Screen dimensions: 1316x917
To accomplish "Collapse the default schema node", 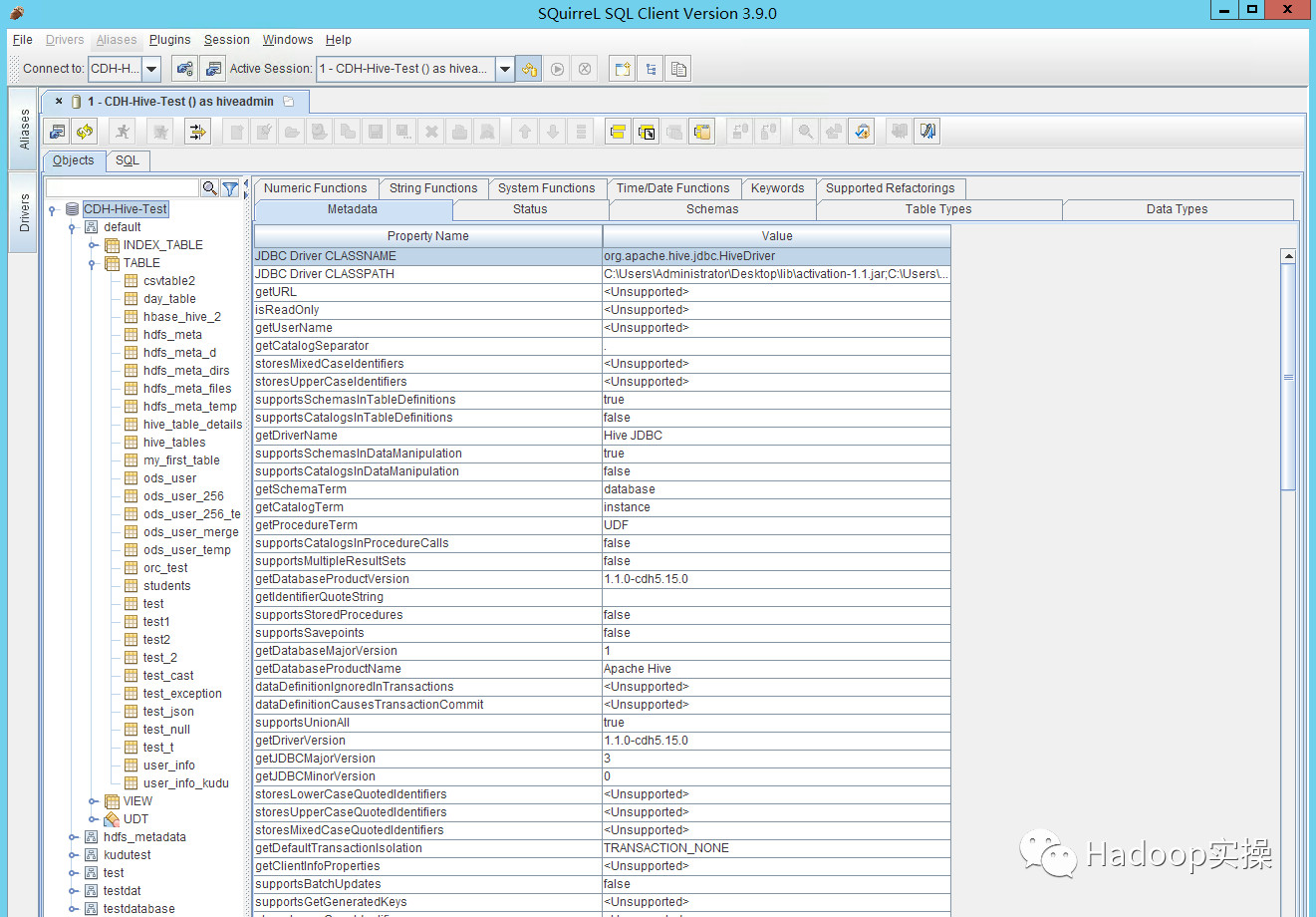I will pyautogui.click(x=72, y=228).
